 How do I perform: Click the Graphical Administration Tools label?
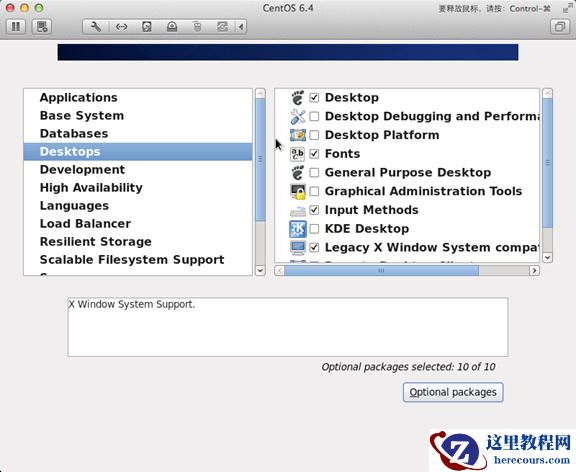tap(423, 191)
